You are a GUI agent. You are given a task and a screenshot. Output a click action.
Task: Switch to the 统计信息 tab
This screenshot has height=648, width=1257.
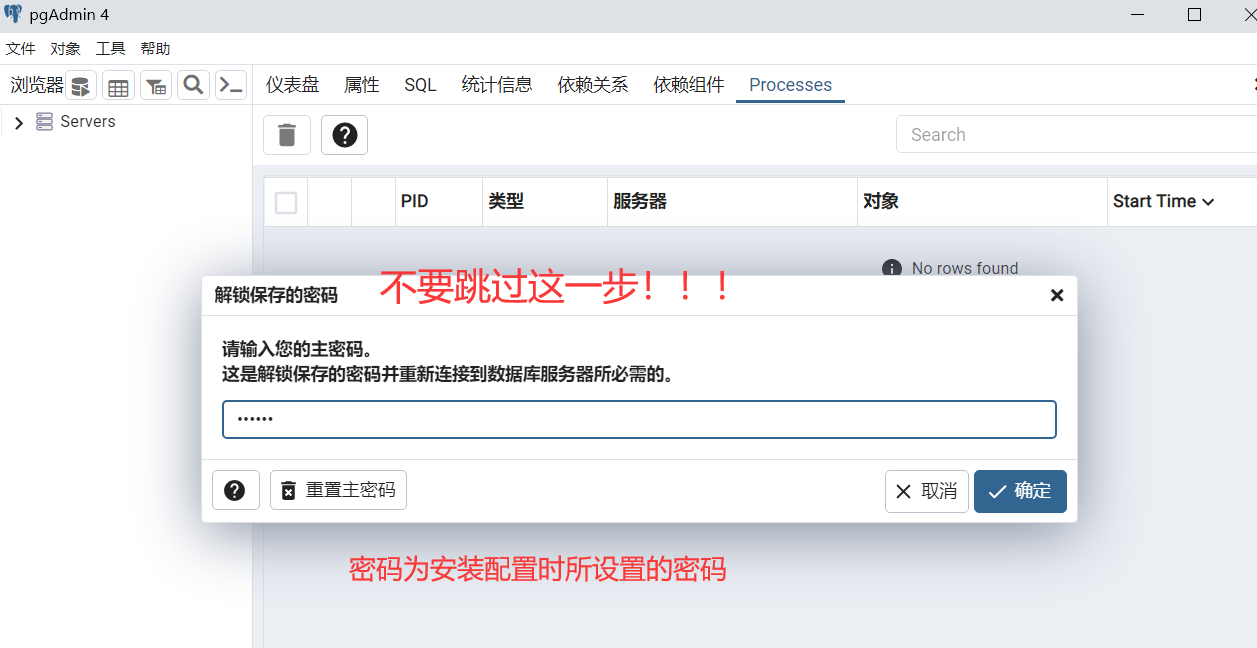click(497, 85)
